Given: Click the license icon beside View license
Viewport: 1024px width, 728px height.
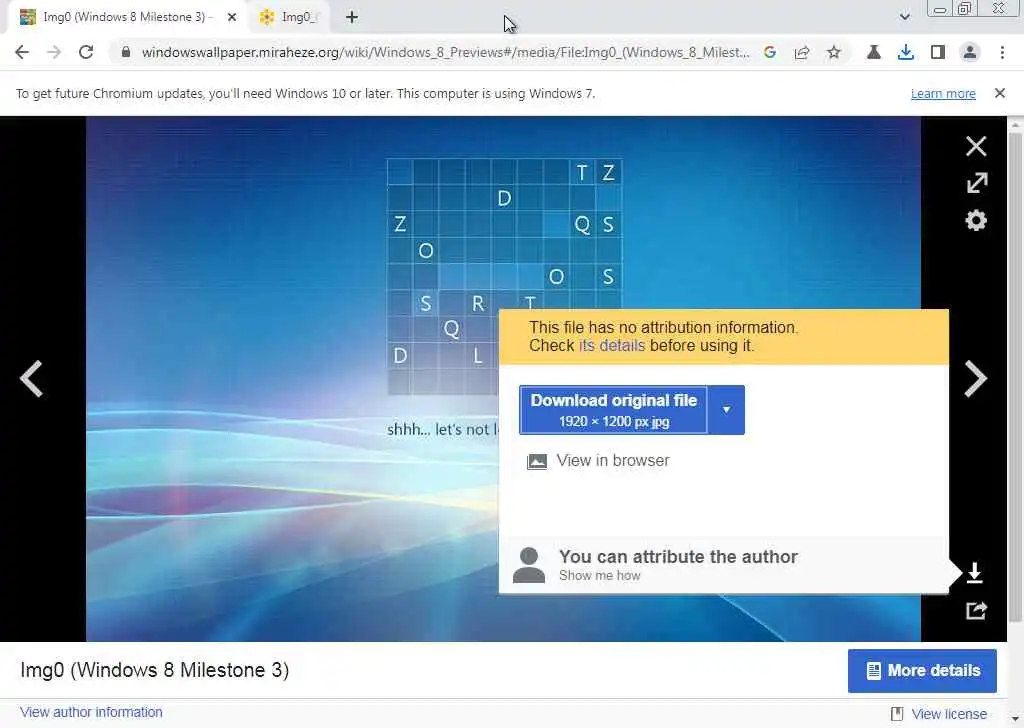Looking at the screenshot, I should click(x=897, y=714).
